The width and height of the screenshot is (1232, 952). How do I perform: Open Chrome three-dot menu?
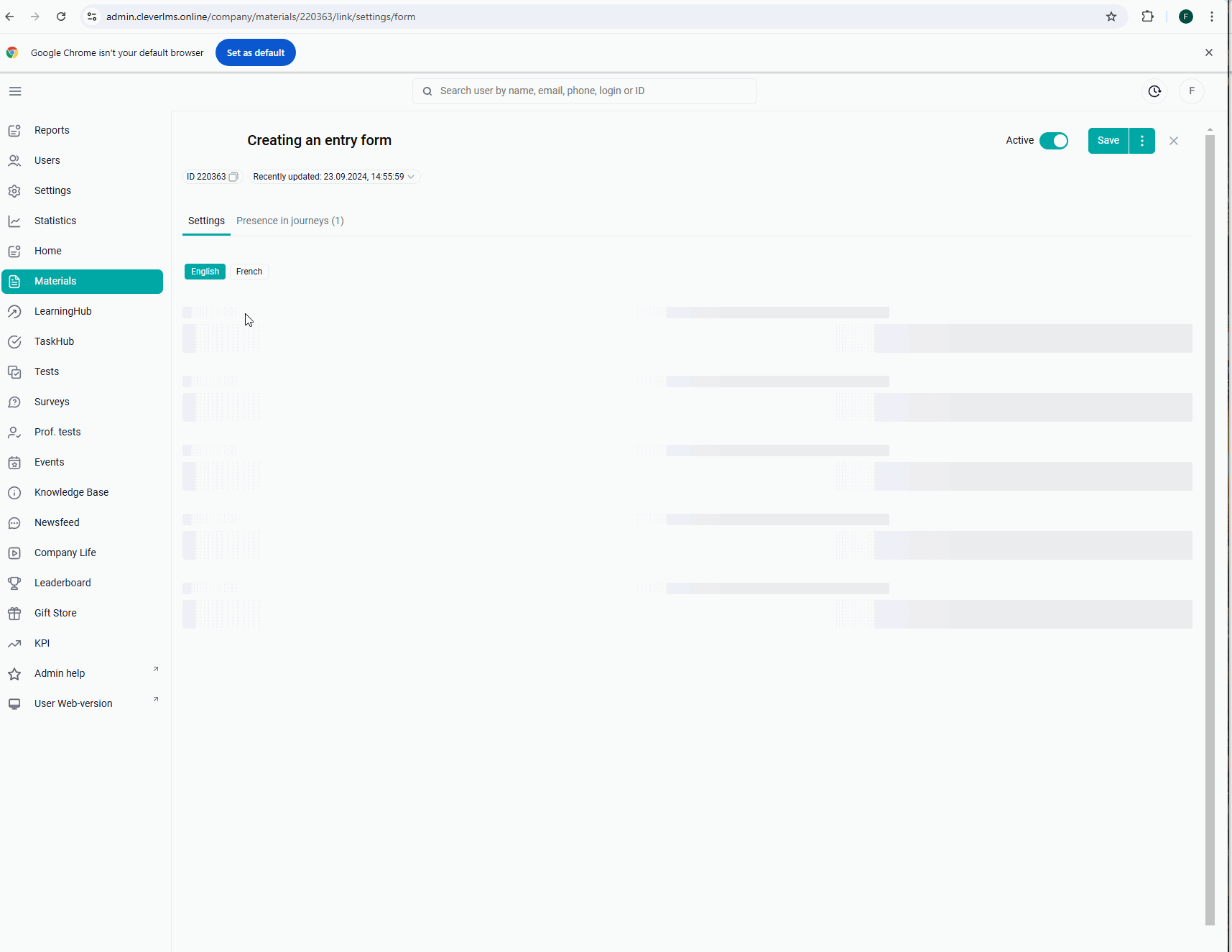click(x=1212, y=17)
